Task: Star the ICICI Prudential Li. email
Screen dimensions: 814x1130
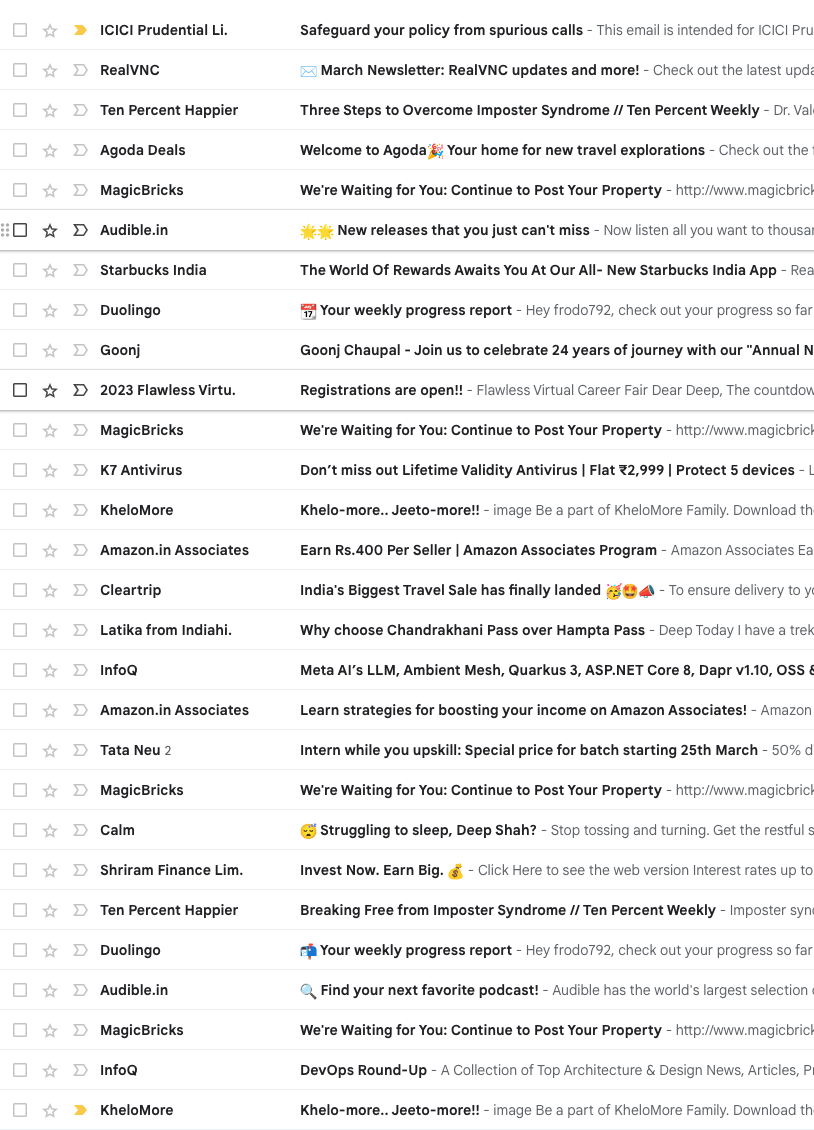Action: coord(50,30)
